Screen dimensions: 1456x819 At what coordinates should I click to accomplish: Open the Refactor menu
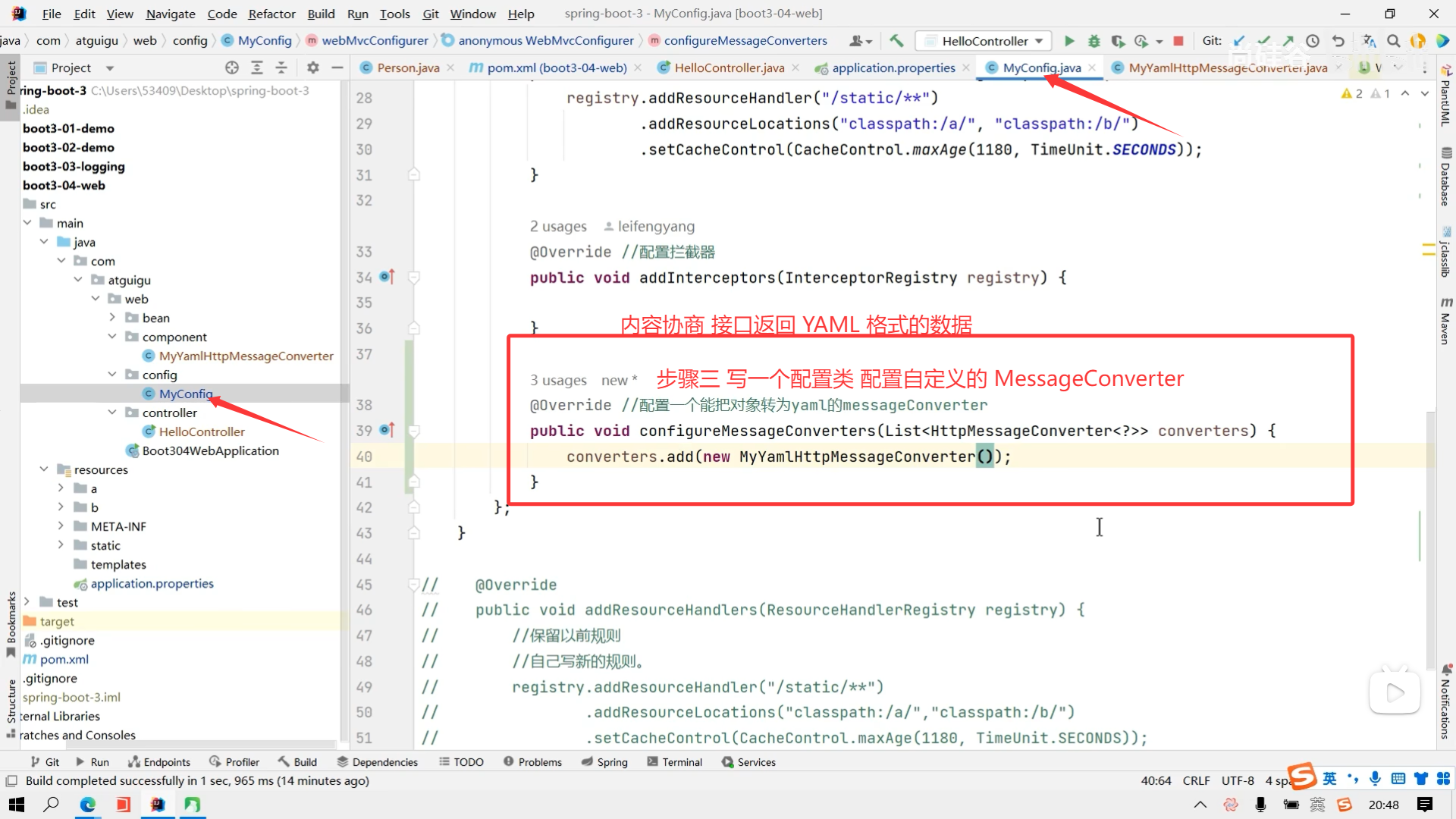coord(271,14)
